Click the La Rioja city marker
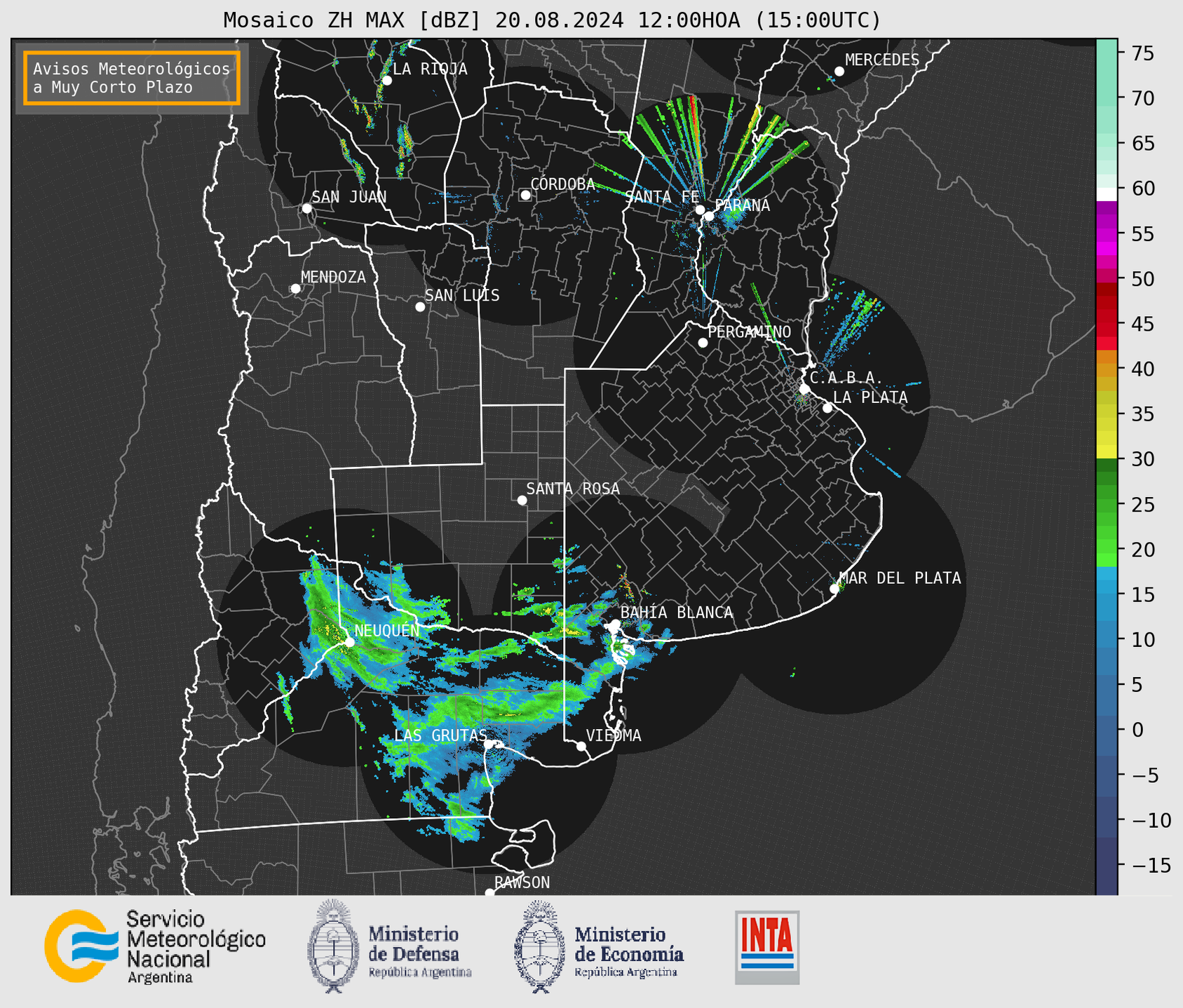This screenshot has height=1008, width=1183. [386, 81]
